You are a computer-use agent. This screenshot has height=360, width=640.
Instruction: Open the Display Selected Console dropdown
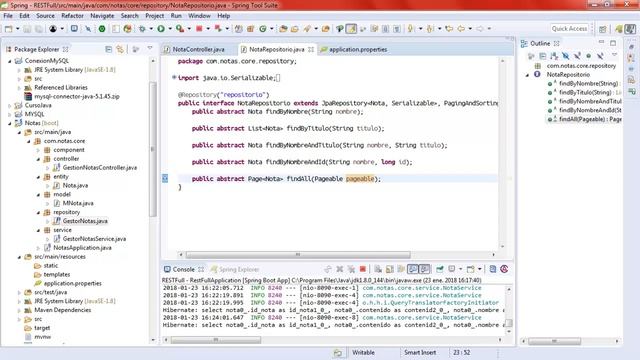coord(460,269)
